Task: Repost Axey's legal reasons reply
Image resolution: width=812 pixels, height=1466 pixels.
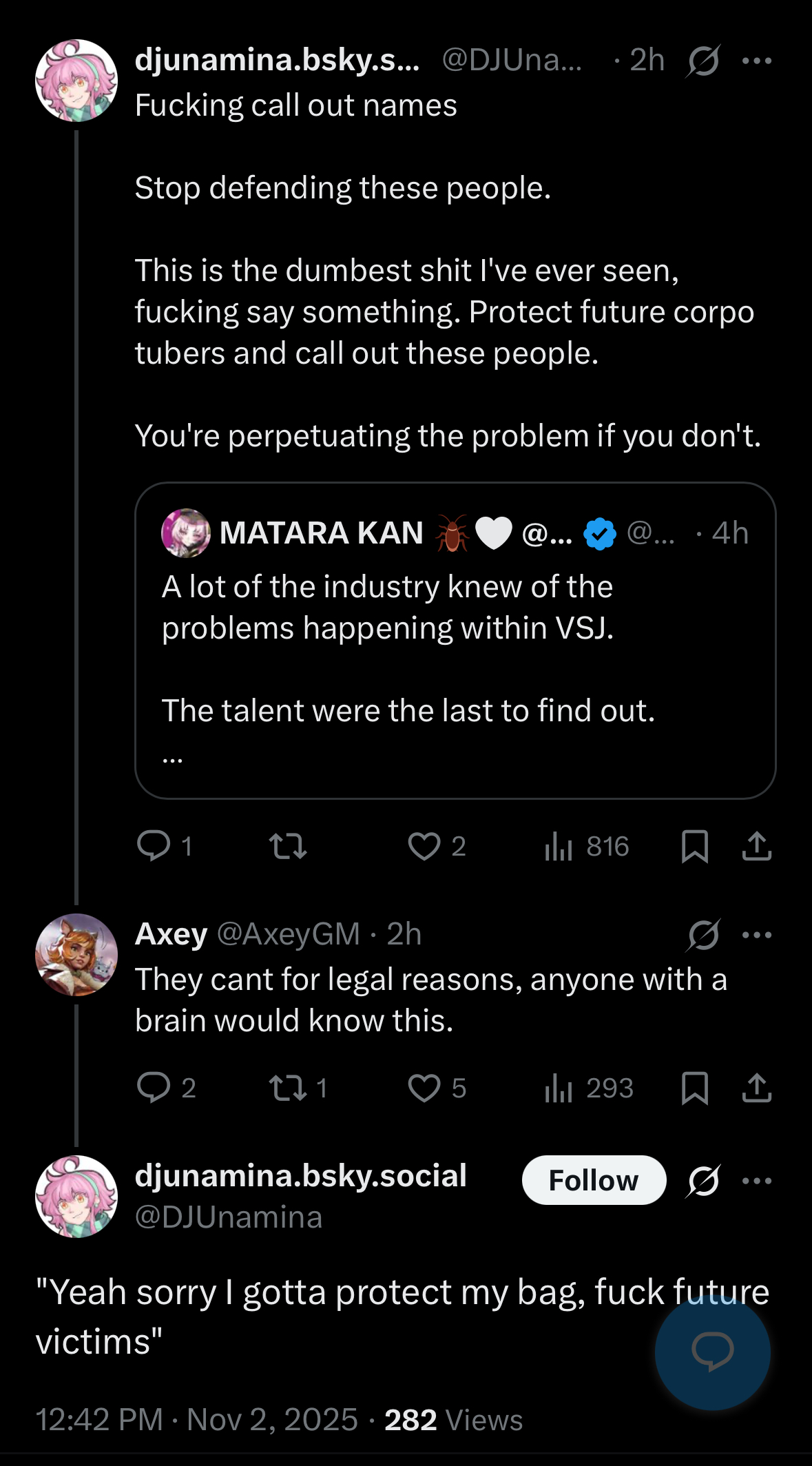Action: tap(288, 1088)
